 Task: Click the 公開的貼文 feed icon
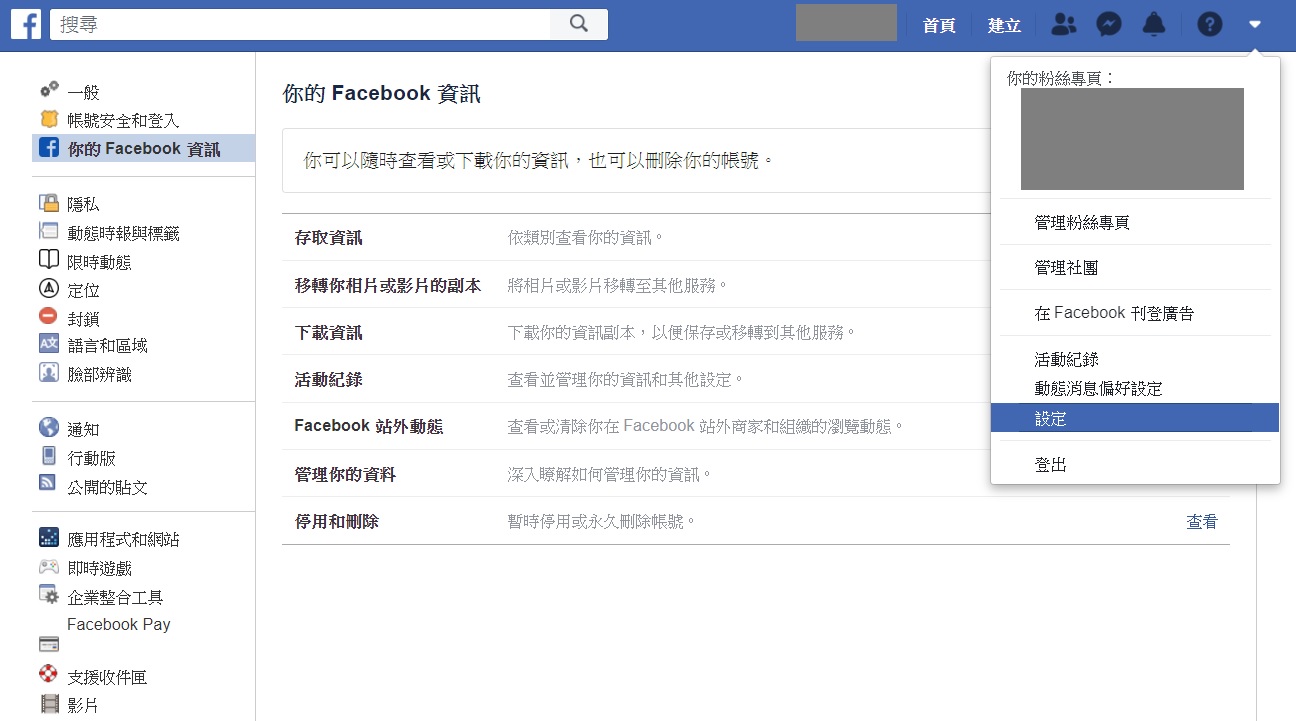[48, 483]
